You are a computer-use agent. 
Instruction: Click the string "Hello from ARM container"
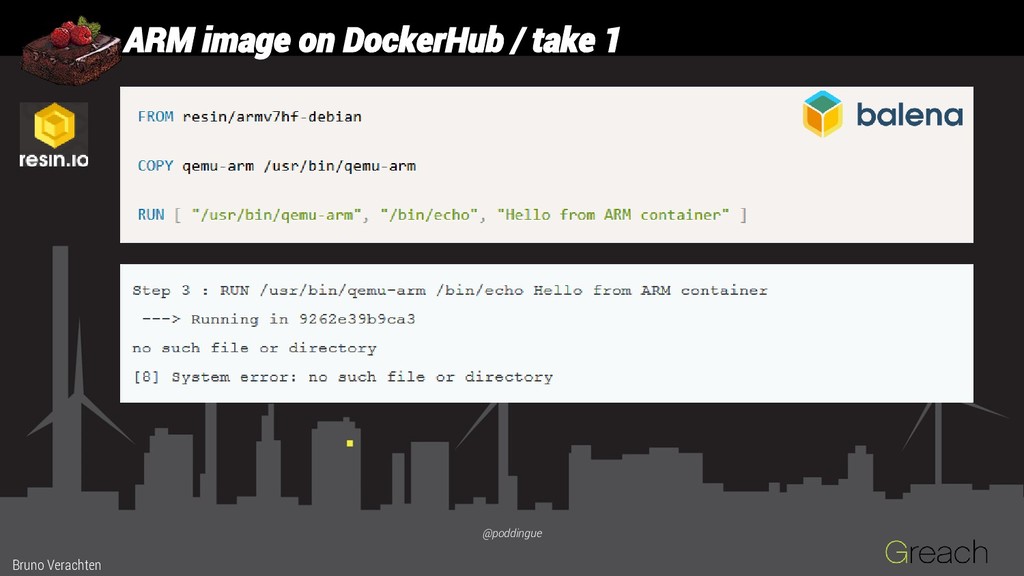(613, 215)
